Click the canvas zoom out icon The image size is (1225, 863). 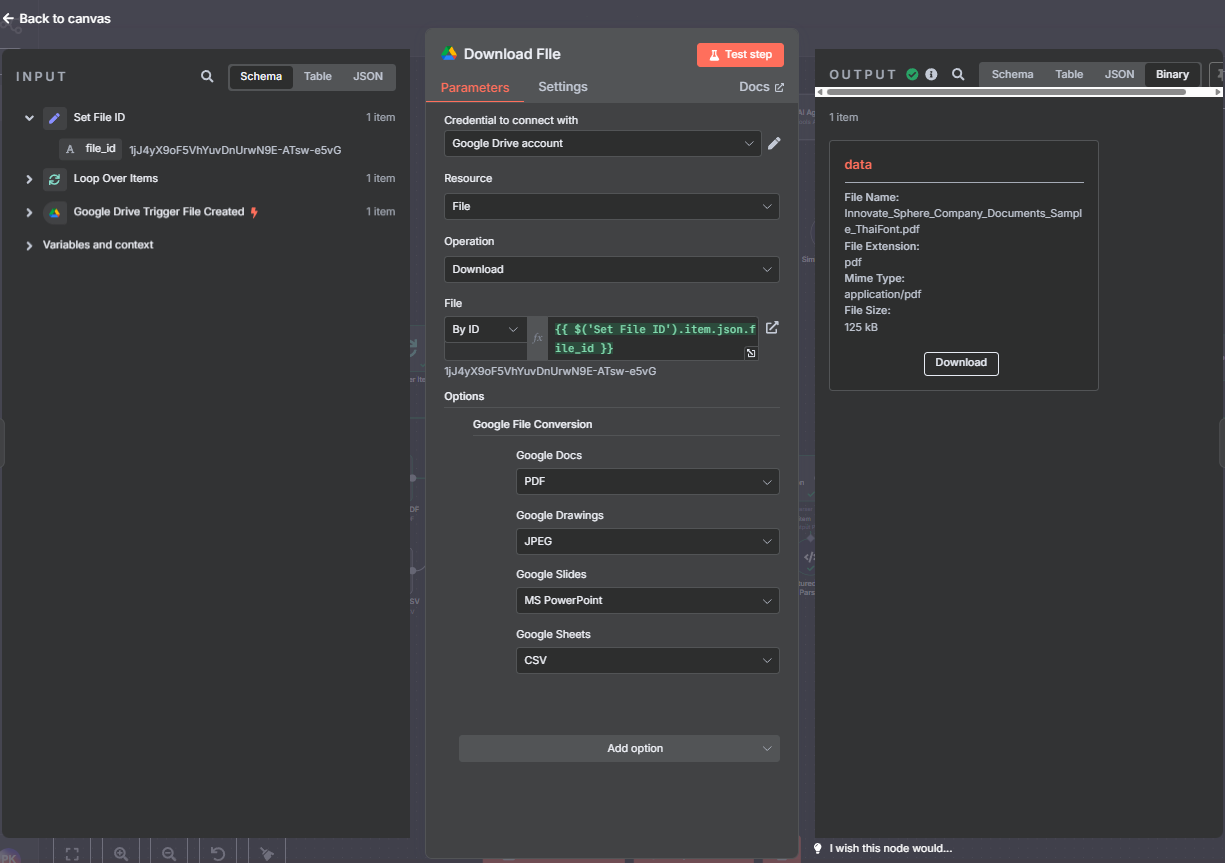click(x=169, y=854)
